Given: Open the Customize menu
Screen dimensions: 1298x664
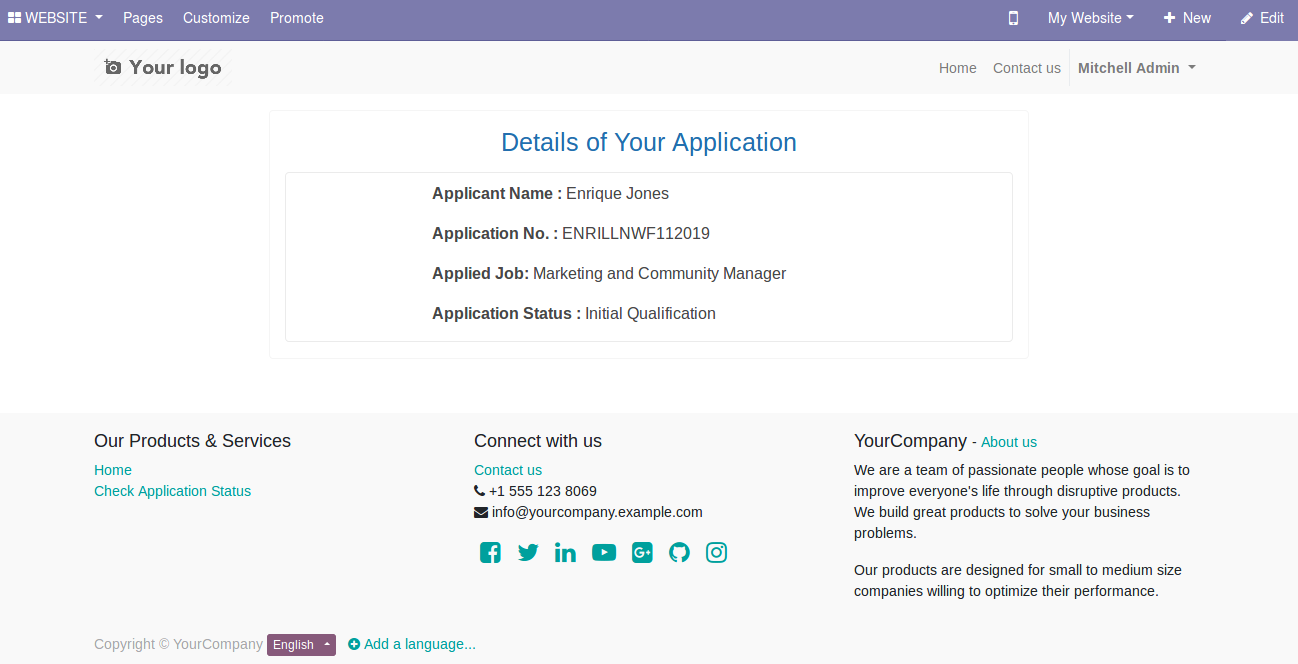Looking at the screenshot, I should pos(216,18).
